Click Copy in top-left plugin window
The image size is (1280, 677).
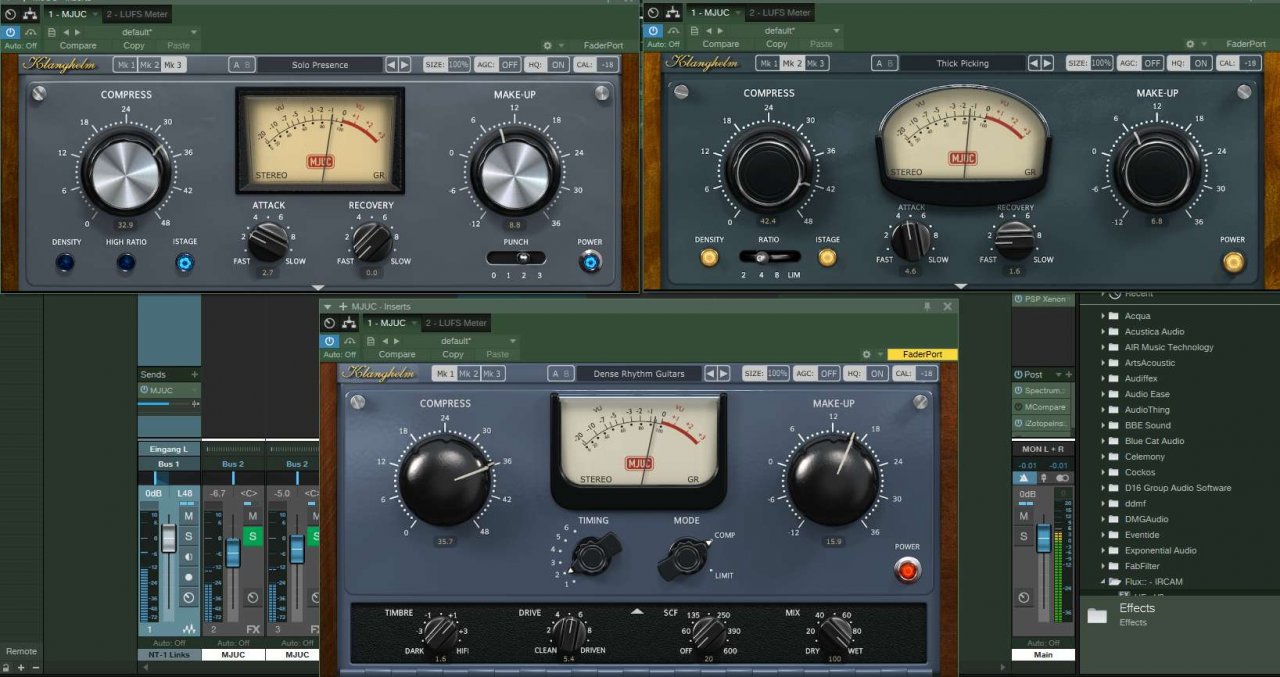click(x=134, y=45)
